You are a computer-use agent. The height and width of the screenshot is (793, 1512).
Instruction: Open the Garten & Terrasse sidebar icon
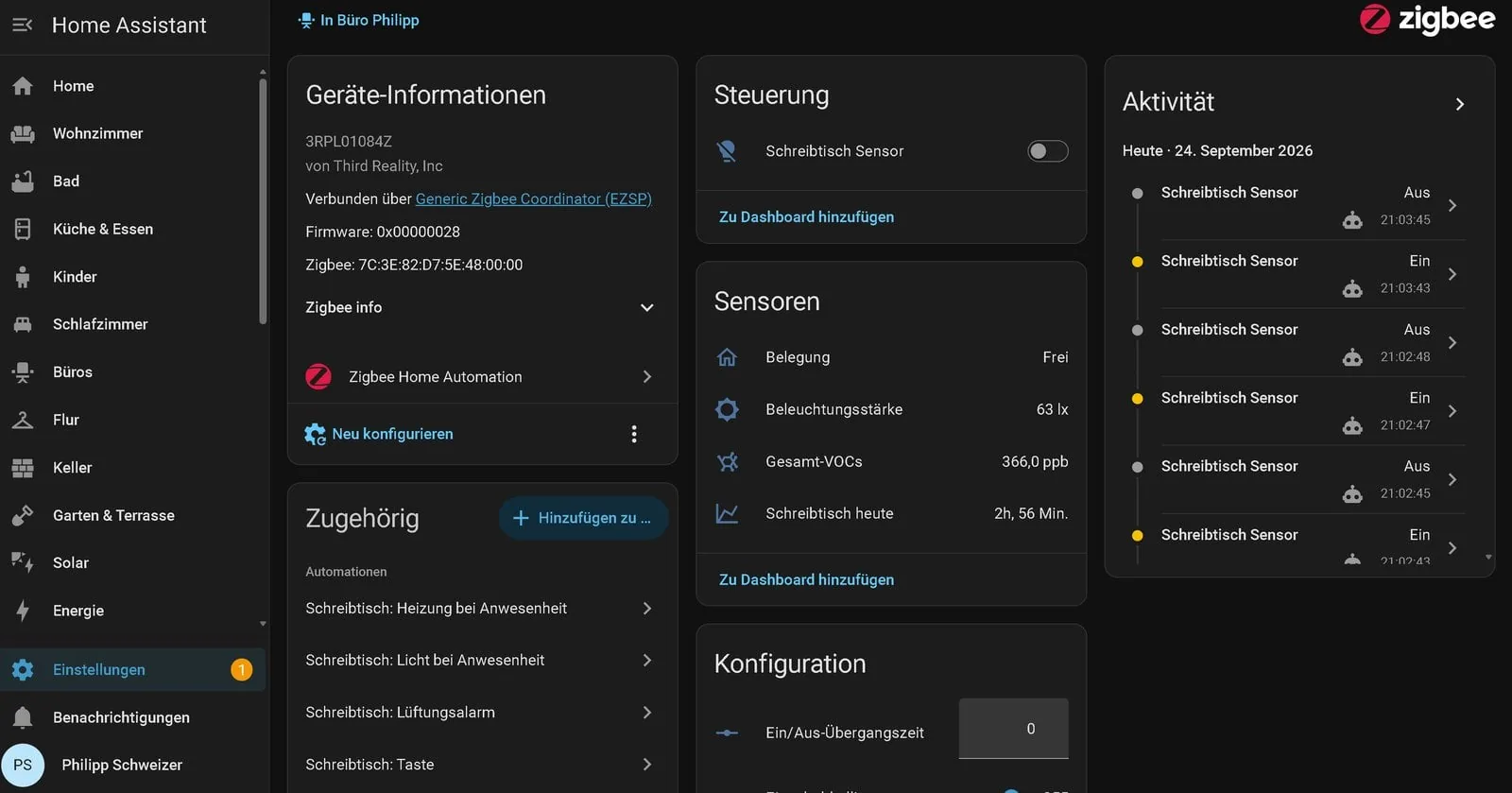23,515
